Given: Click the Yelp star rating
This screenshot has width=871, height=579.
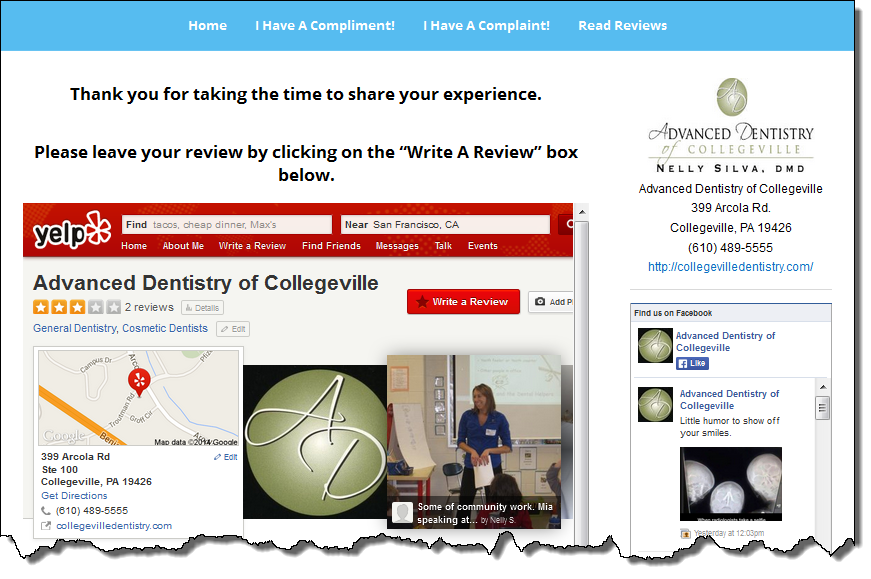Looking at the screenshot, I should pos(77,307).
